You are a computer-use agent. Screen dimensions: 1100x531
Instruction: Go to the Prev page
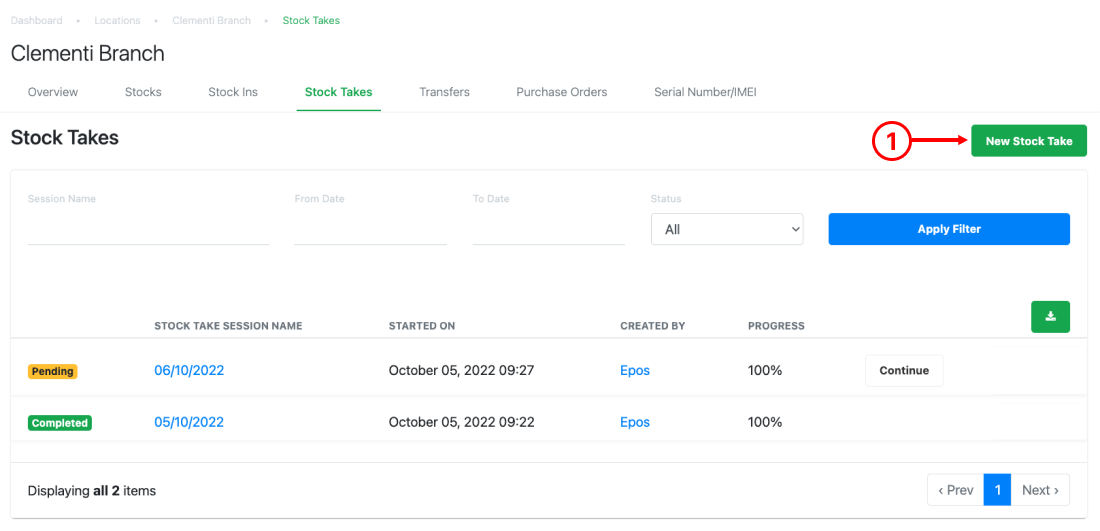click(955, 490)
